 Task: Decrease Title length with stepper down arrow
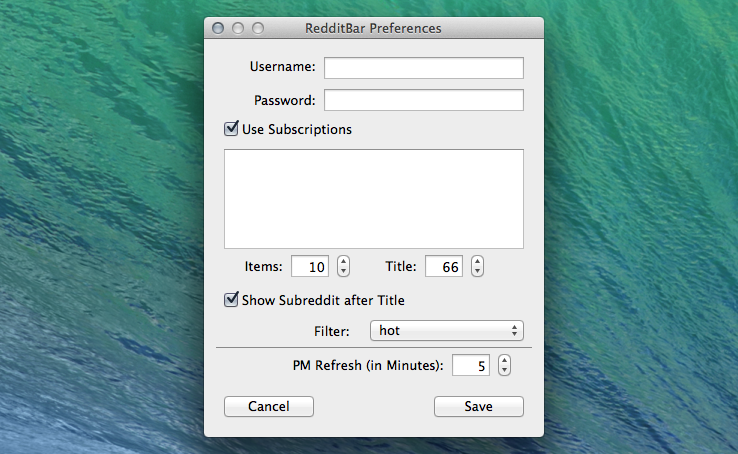coord(478,271)
